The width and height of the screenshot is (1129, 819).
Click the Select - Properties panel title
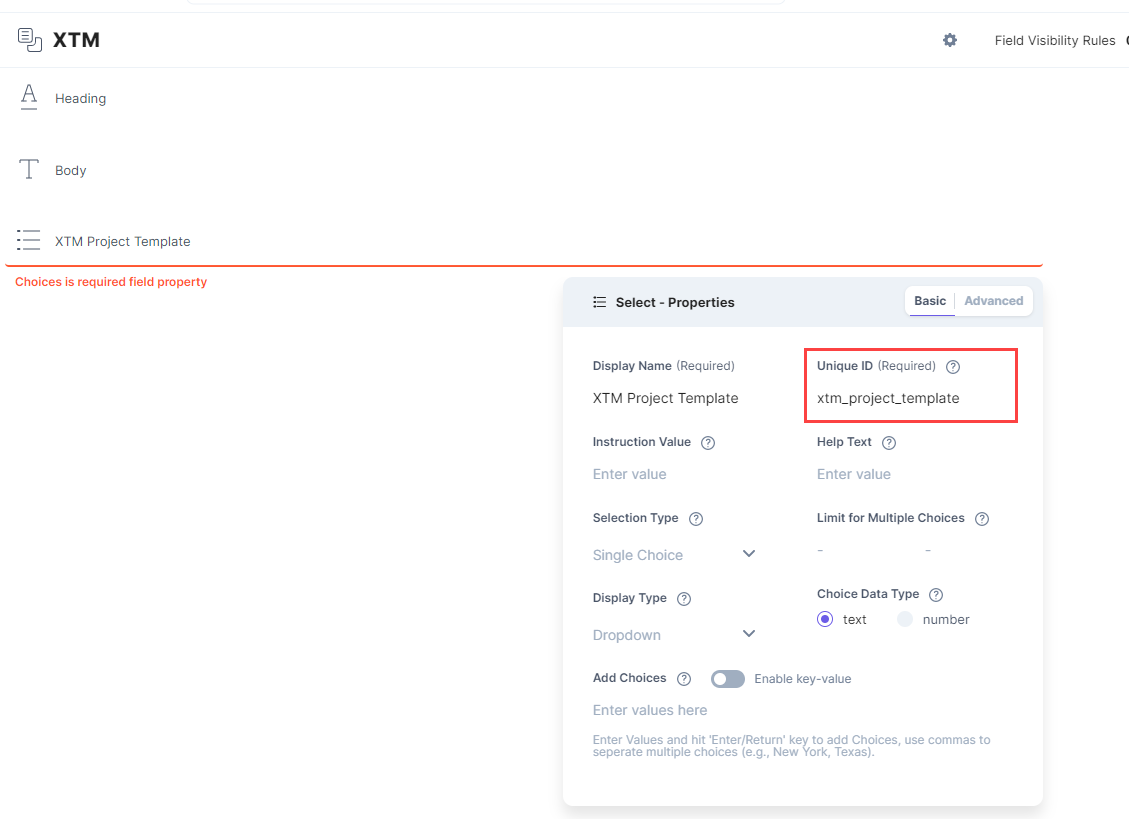click(x=675, y=303)
